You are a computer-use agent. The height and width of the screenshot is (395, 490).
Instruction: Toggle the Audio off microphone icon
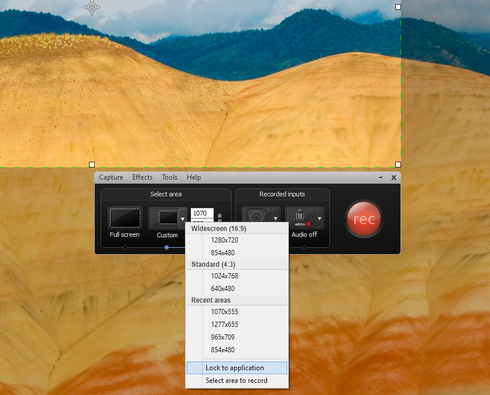tap(301, 218)
